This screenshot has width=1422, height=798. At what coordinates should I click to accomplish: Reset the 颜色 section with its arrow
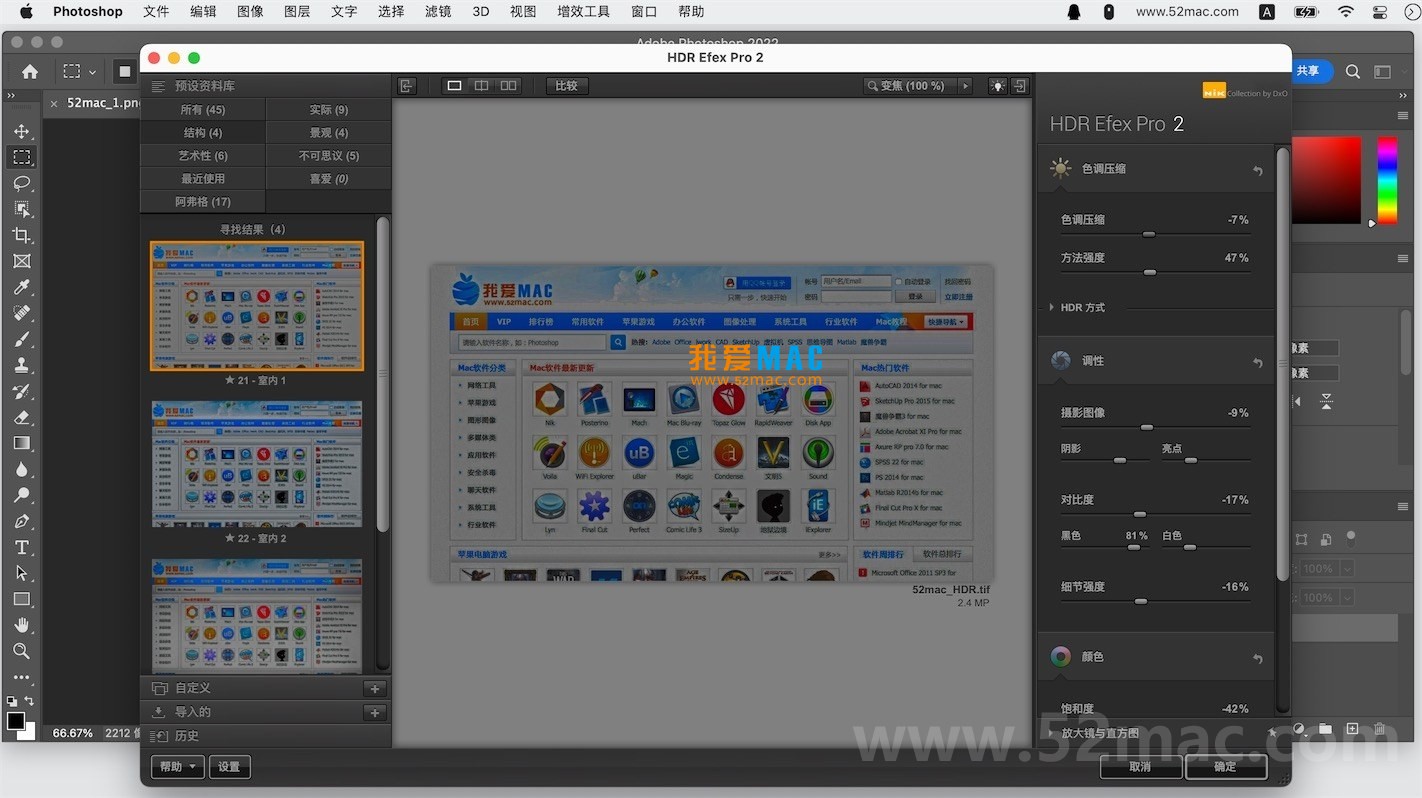pyautogui.click(x=1258, y=658)
